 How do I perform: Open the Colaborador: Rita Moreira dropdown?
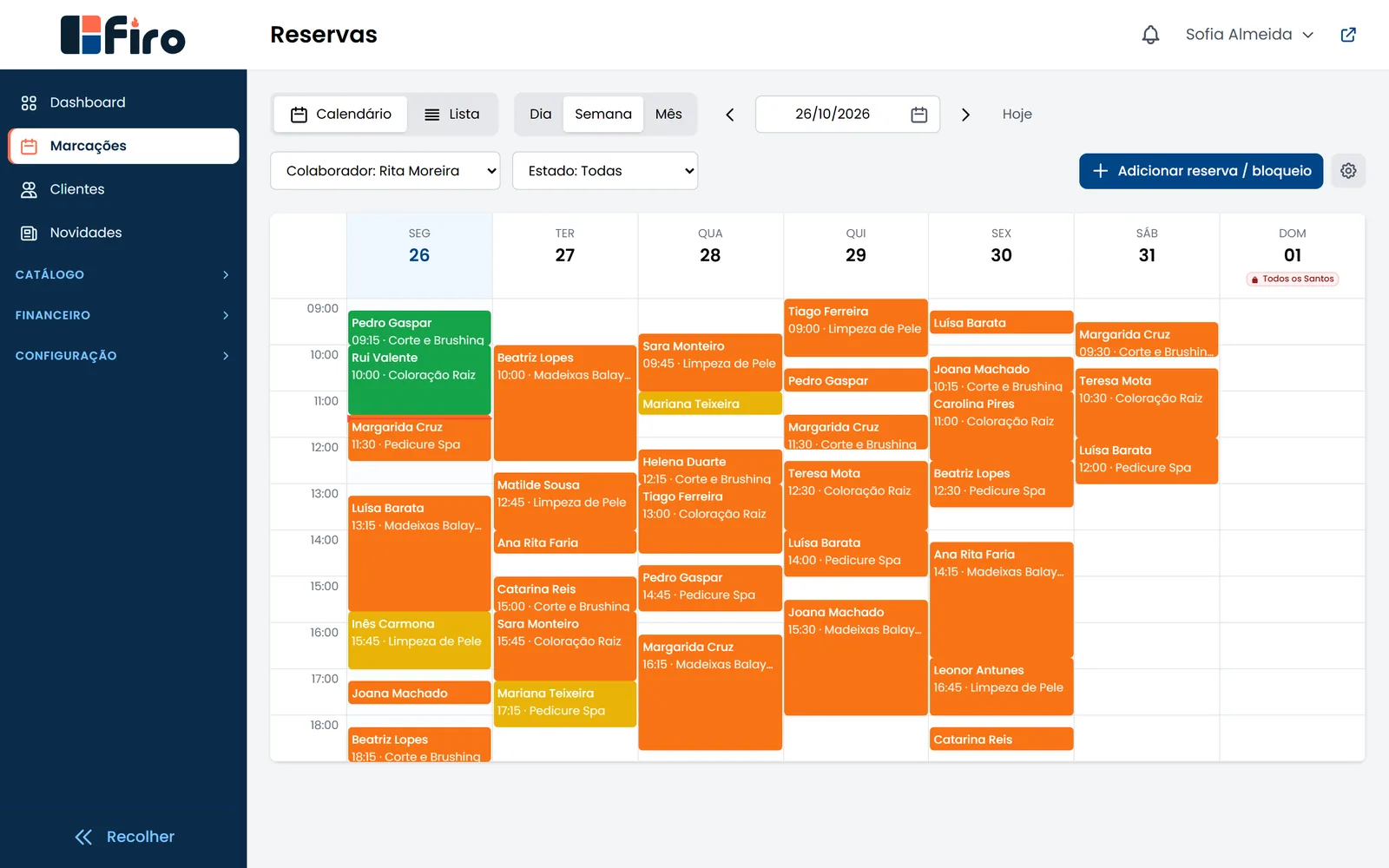point(385,171)
